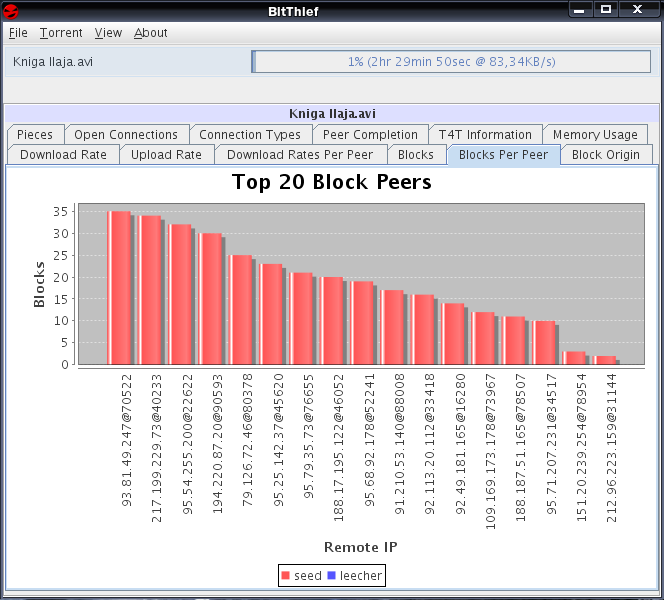This screenshot has width=664, height=600.
Task: Click the bar for 95.68.92.178@52241
Action: (x=362, y=323)
